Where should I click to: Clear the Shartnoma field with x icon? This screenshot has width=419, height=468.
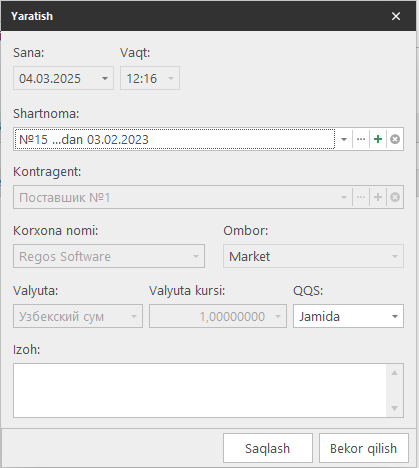point(395,139)
